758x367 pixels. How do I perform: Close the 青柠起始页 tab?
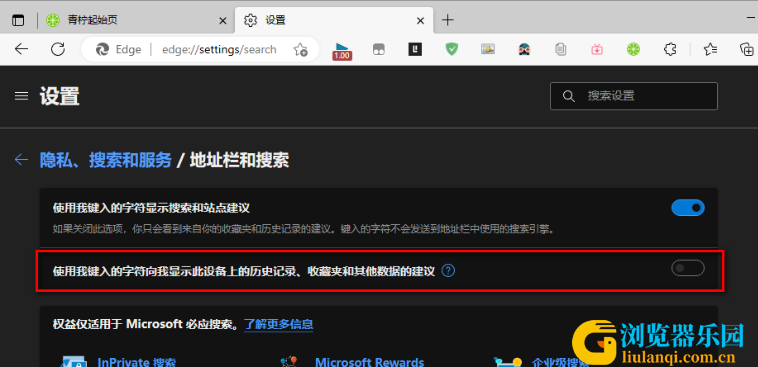(222, 20)
